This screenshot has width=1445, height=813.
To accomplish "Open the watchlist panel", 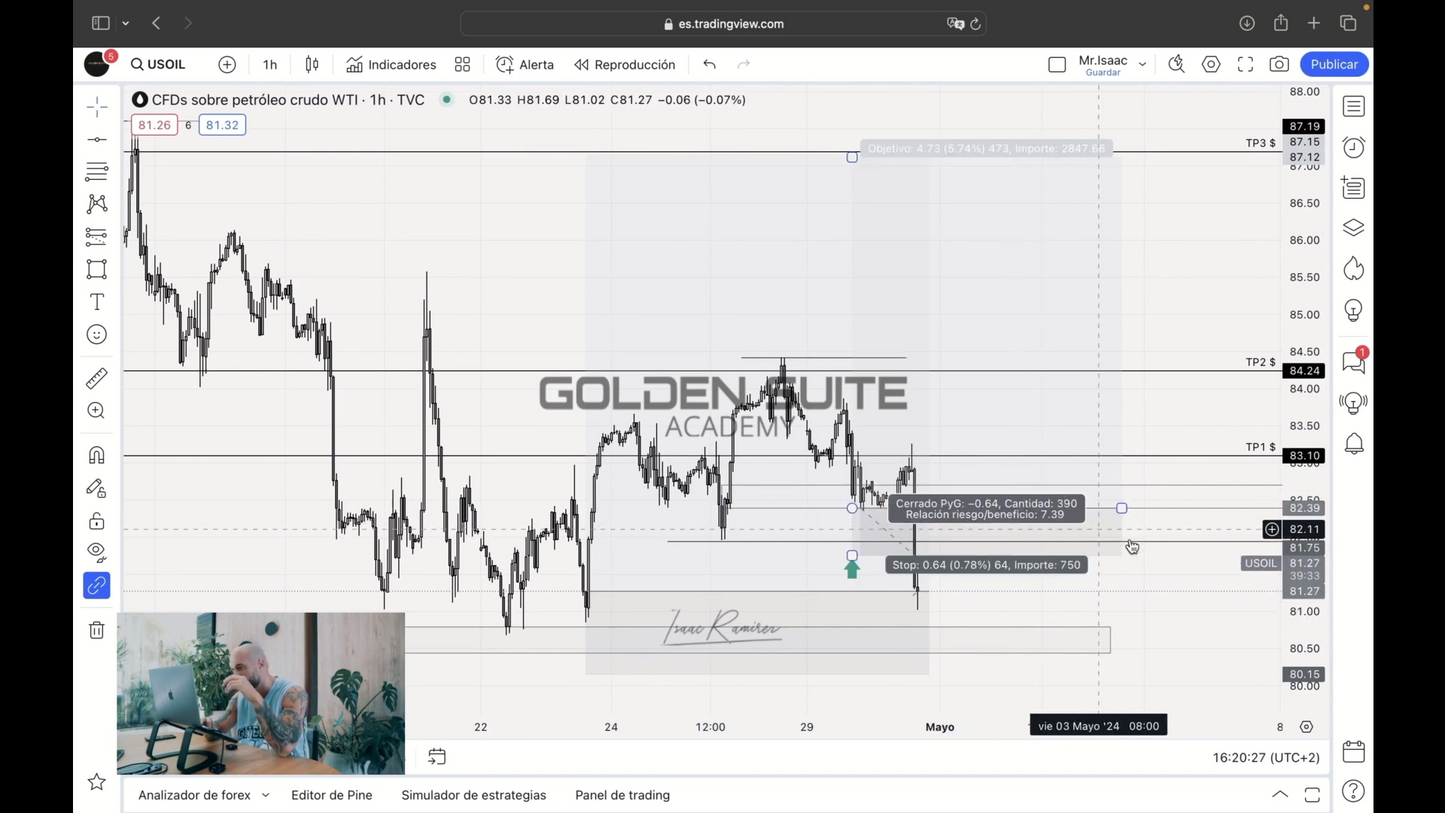I will coord(1354,106).
